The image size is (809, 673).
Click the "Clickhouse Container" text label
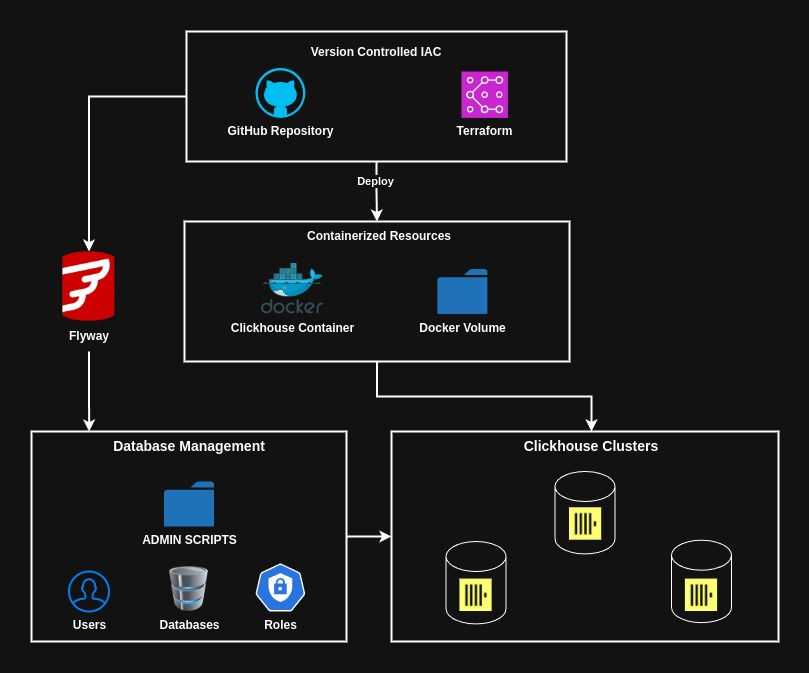(x=292, y=328)
